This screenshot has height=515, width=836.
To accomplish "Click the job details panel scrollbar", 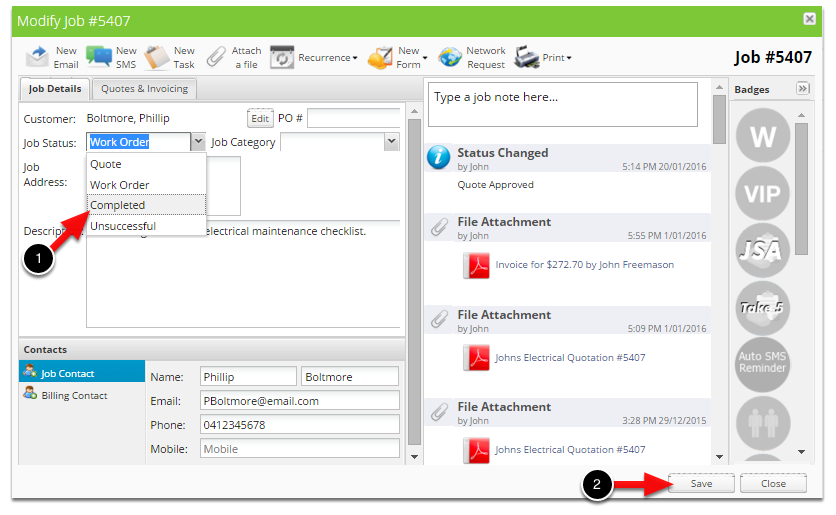I will (414, 281).
